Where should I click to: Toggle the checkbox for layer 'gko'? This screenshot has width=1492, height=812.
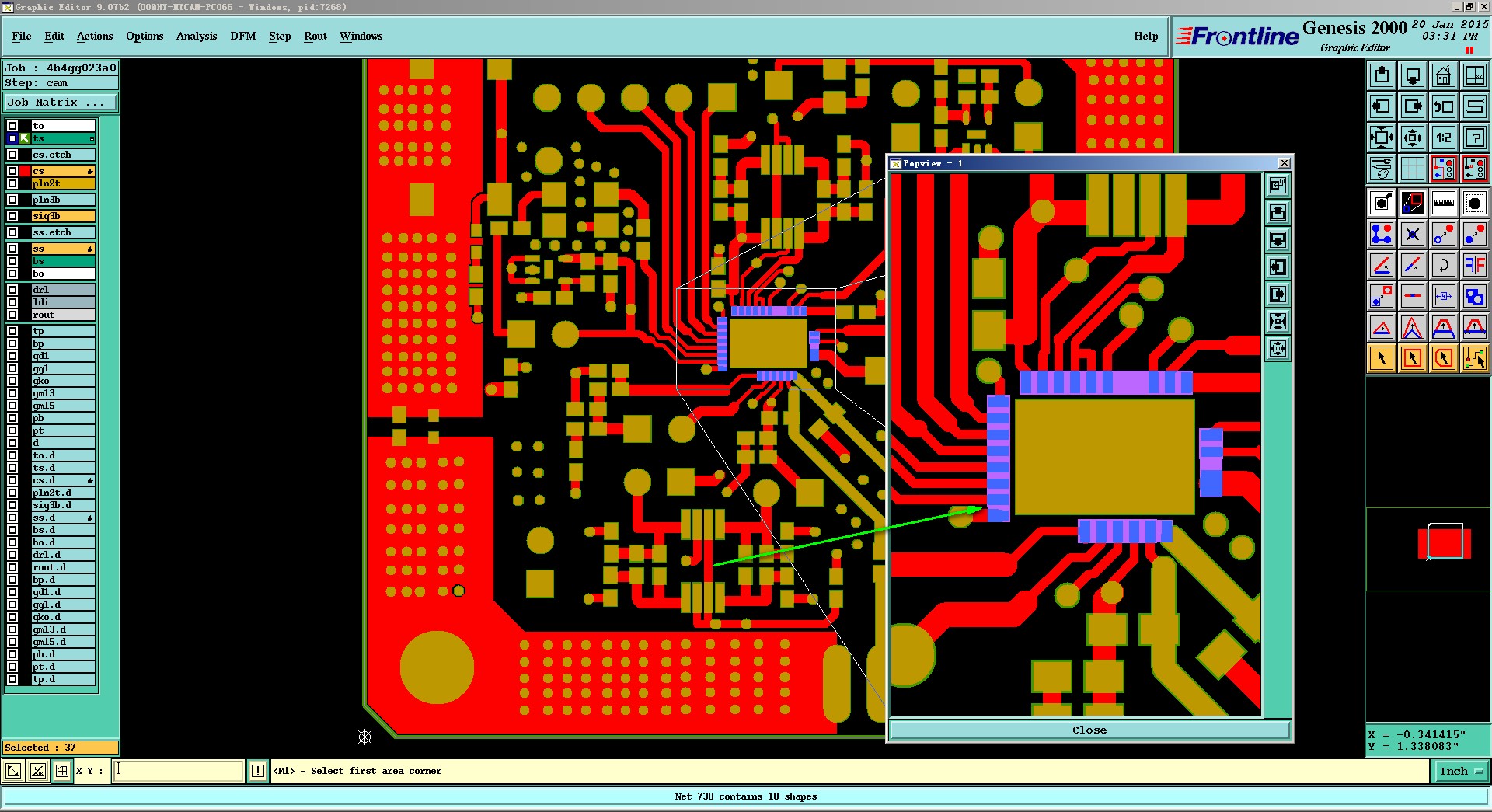(12, 381)
